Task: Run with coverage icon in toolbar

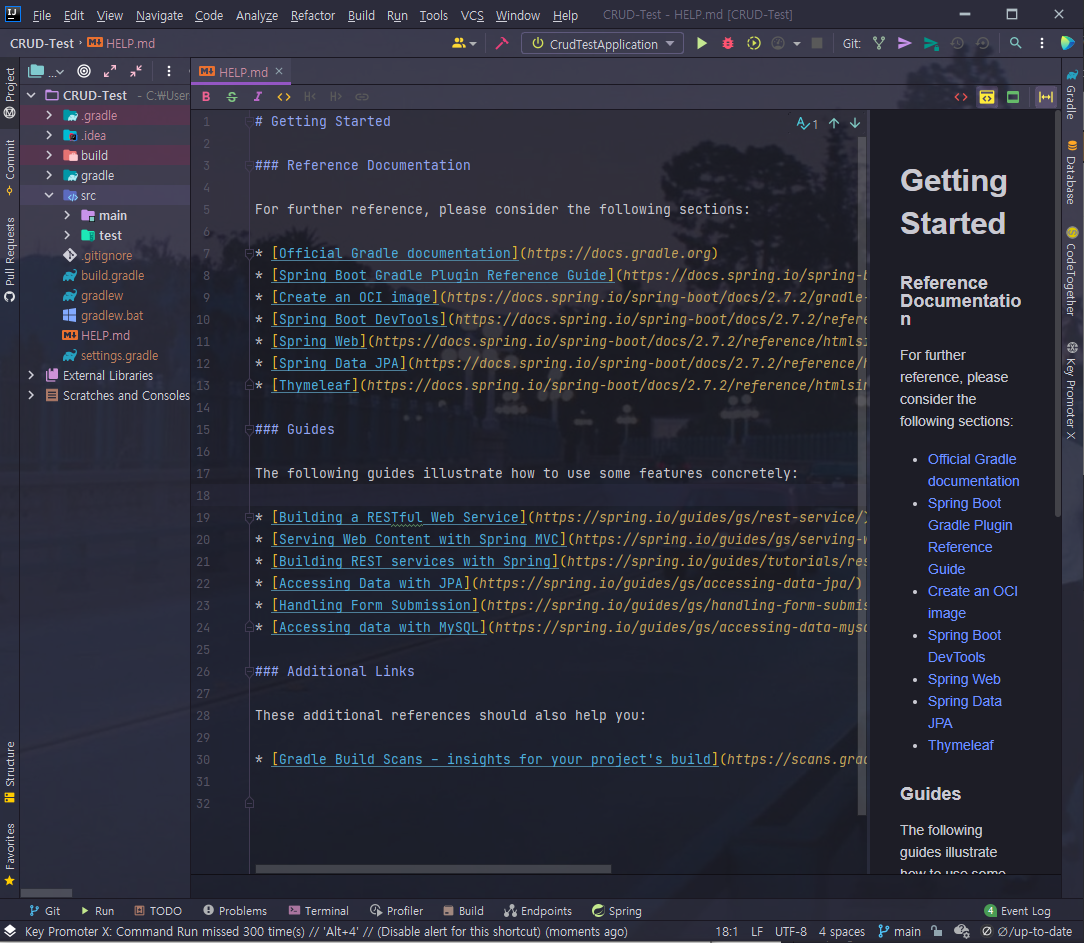Action: click(x=754, y=44)
